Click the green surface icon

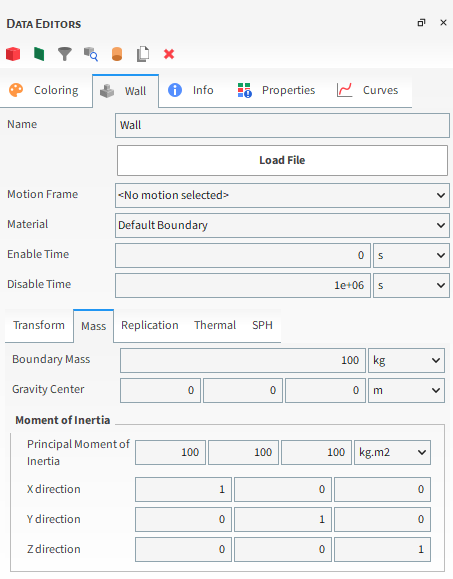[x=39, y=54]
